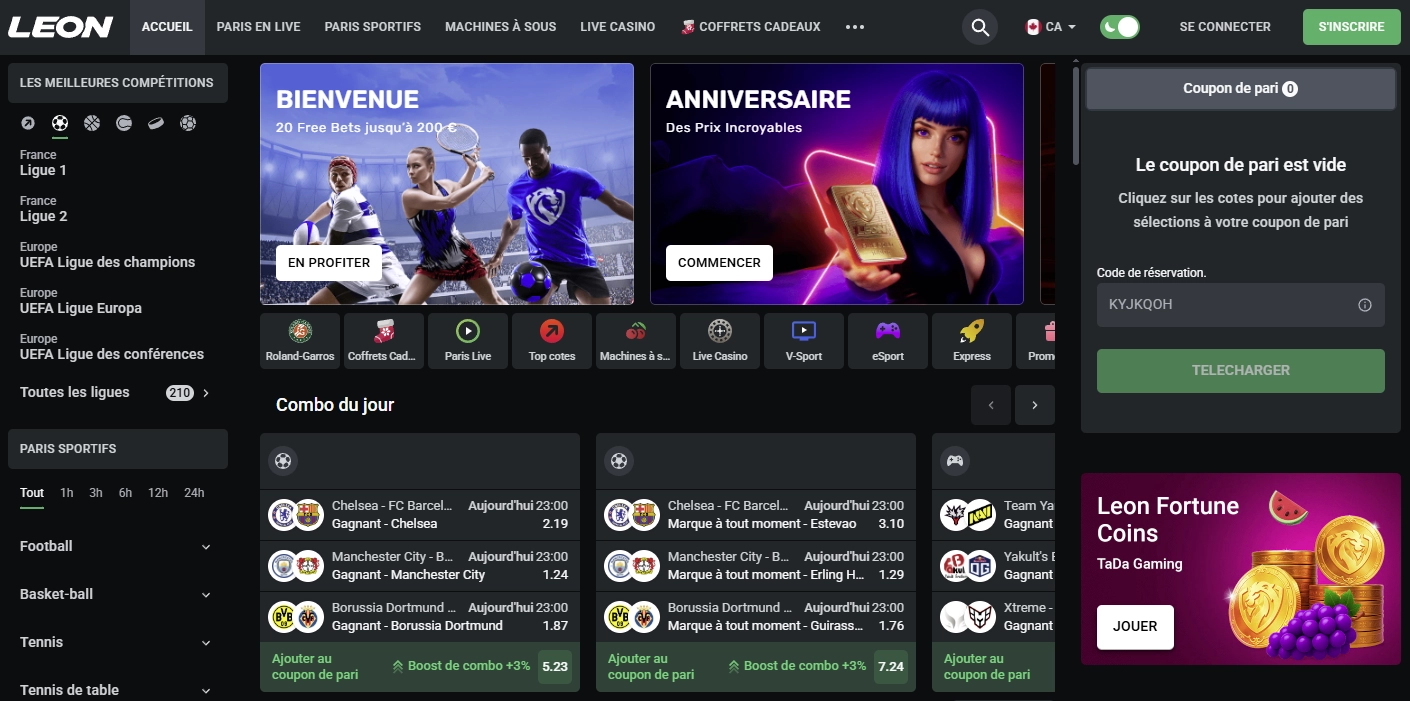
Task: Open the eSport gamepad shortcut
Action: click(887, 341)
